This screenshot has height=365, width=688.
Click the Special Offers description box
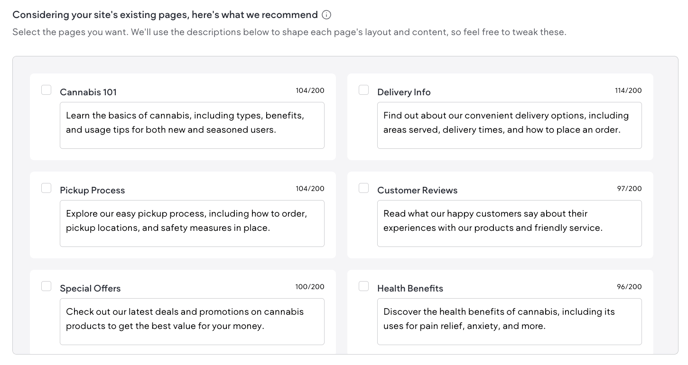point(192,322)
